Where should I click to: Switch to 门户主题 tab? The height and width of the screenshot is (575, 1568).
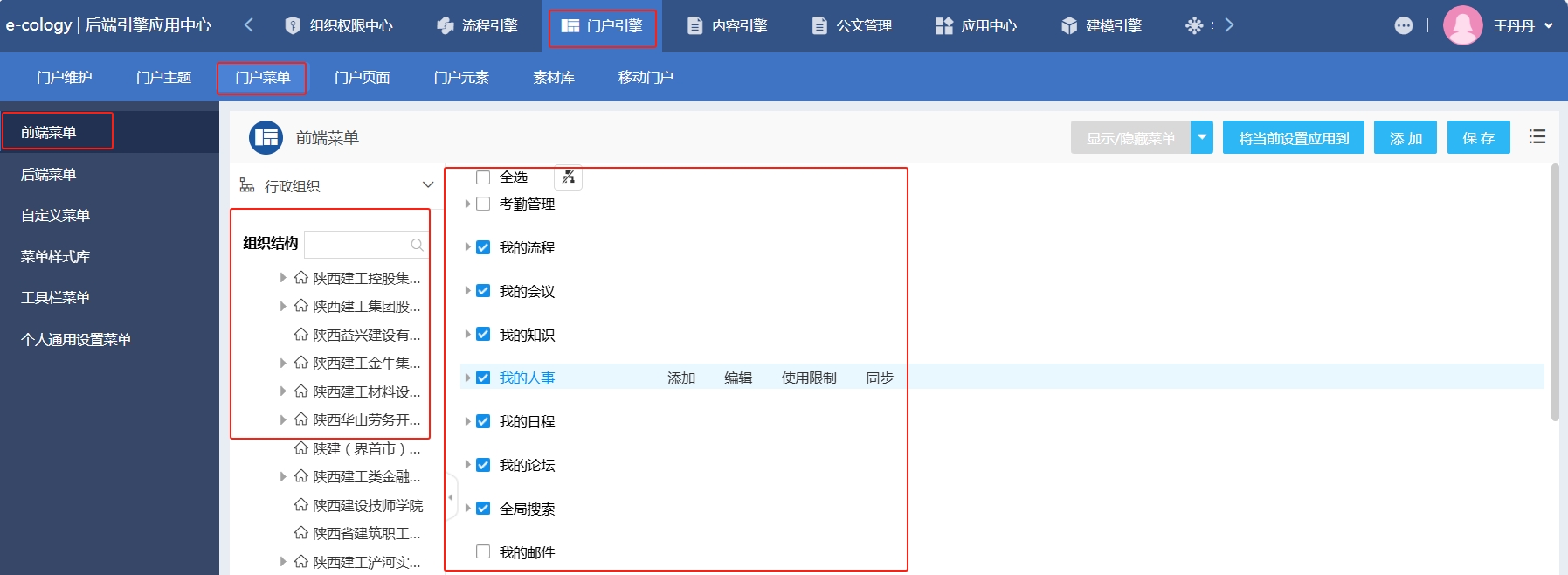point(164,77)
